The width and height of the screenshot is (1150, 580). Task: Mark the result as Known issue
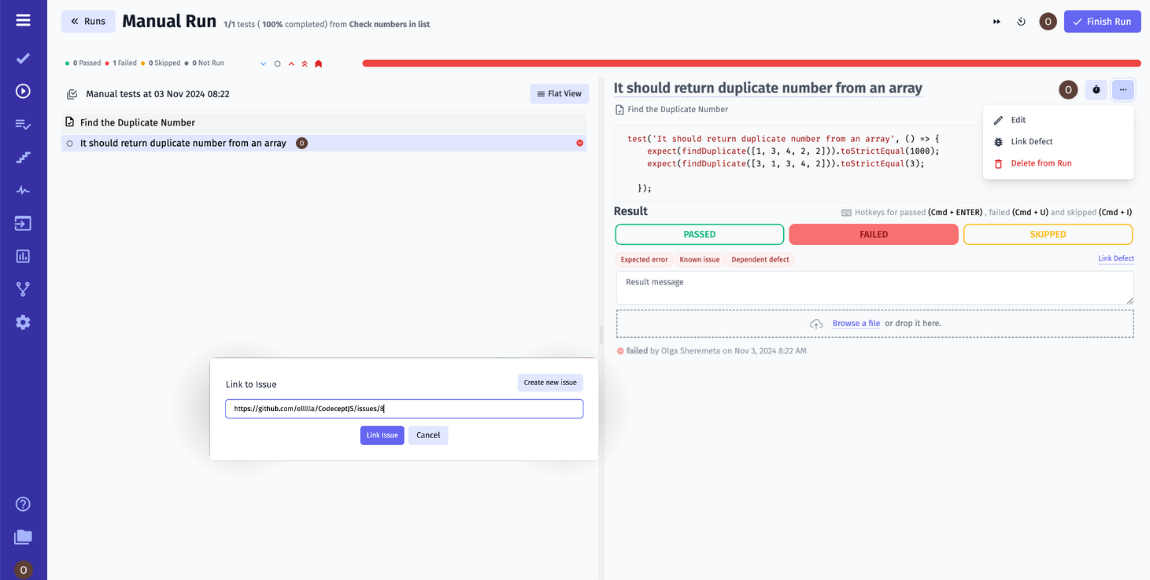[x=702, y=258]
